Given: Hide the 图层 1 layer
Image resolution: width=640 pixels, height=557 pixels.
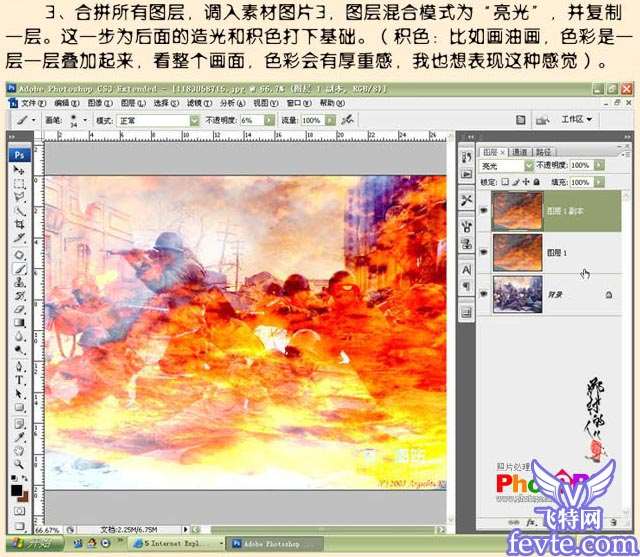Looking at the screenshot, I should [484, 253].
